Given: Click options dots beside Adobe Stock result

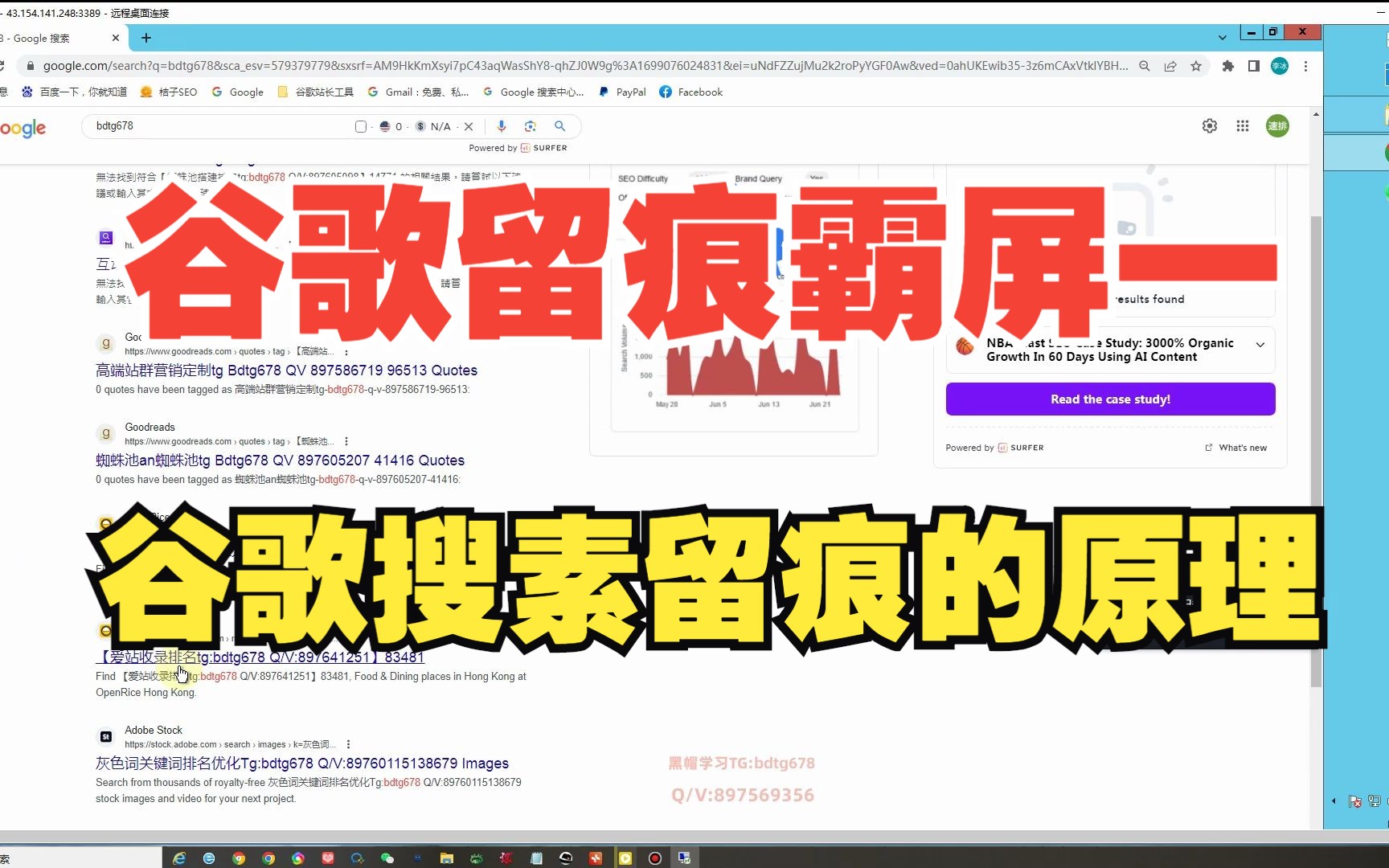Looking at the screenshot, I should [x=348, y=745].
